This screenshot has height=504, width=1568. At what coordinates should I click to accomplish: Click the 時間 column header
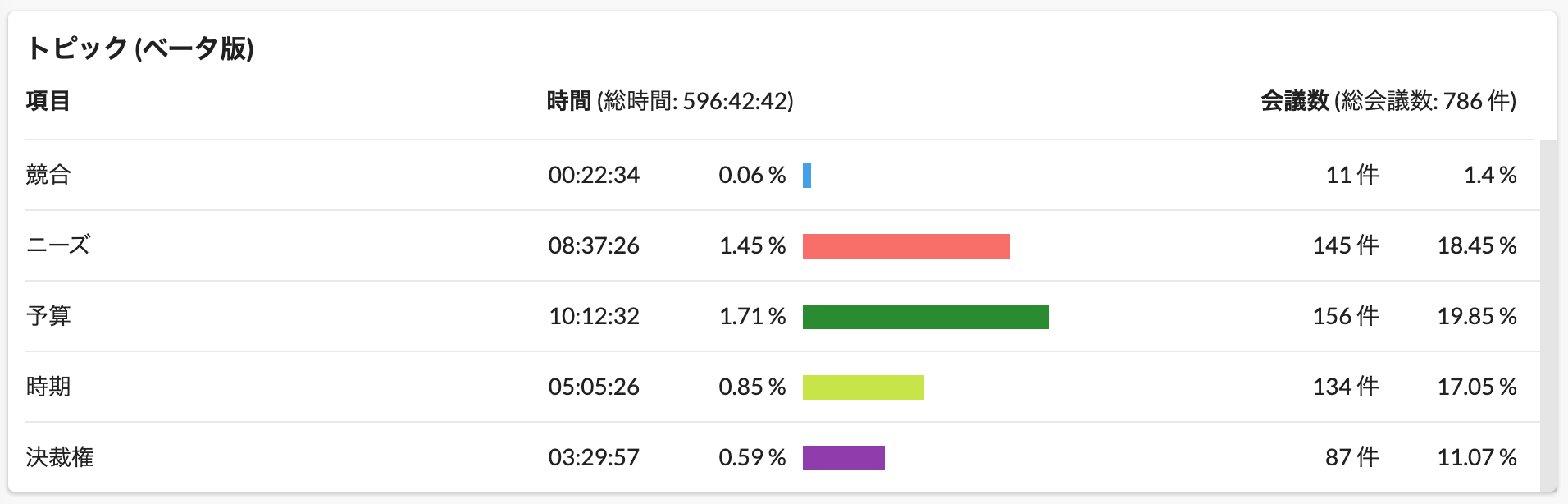pos(569,101)
